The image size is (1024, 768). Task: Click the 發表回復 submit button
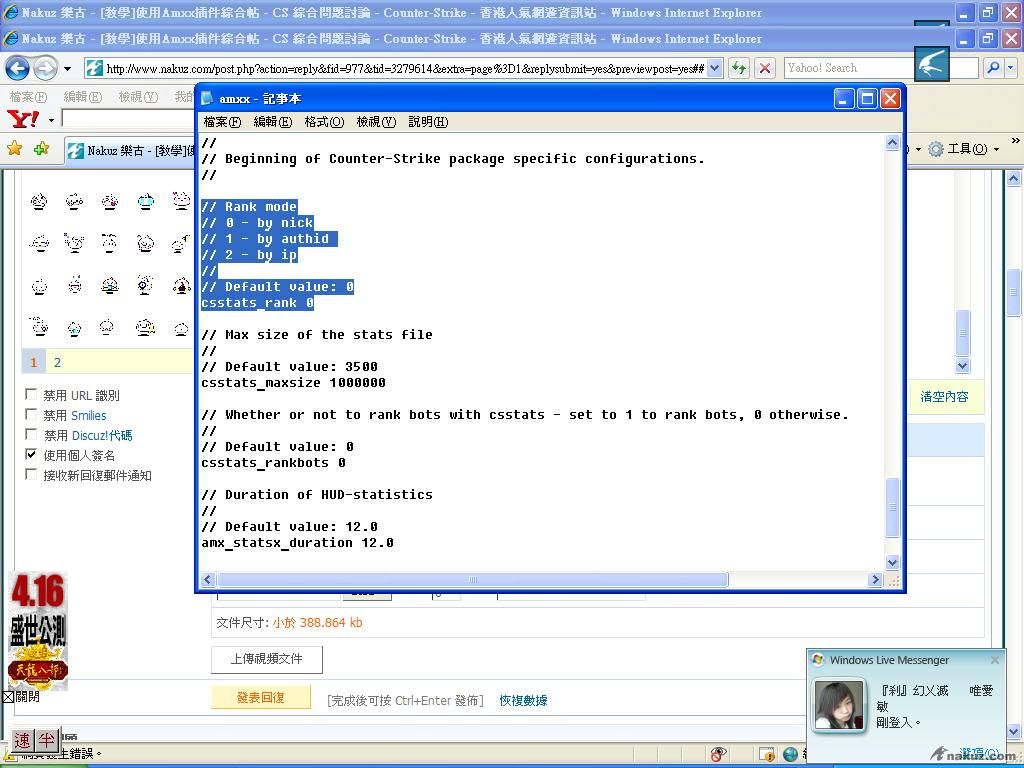click(261, 698)
